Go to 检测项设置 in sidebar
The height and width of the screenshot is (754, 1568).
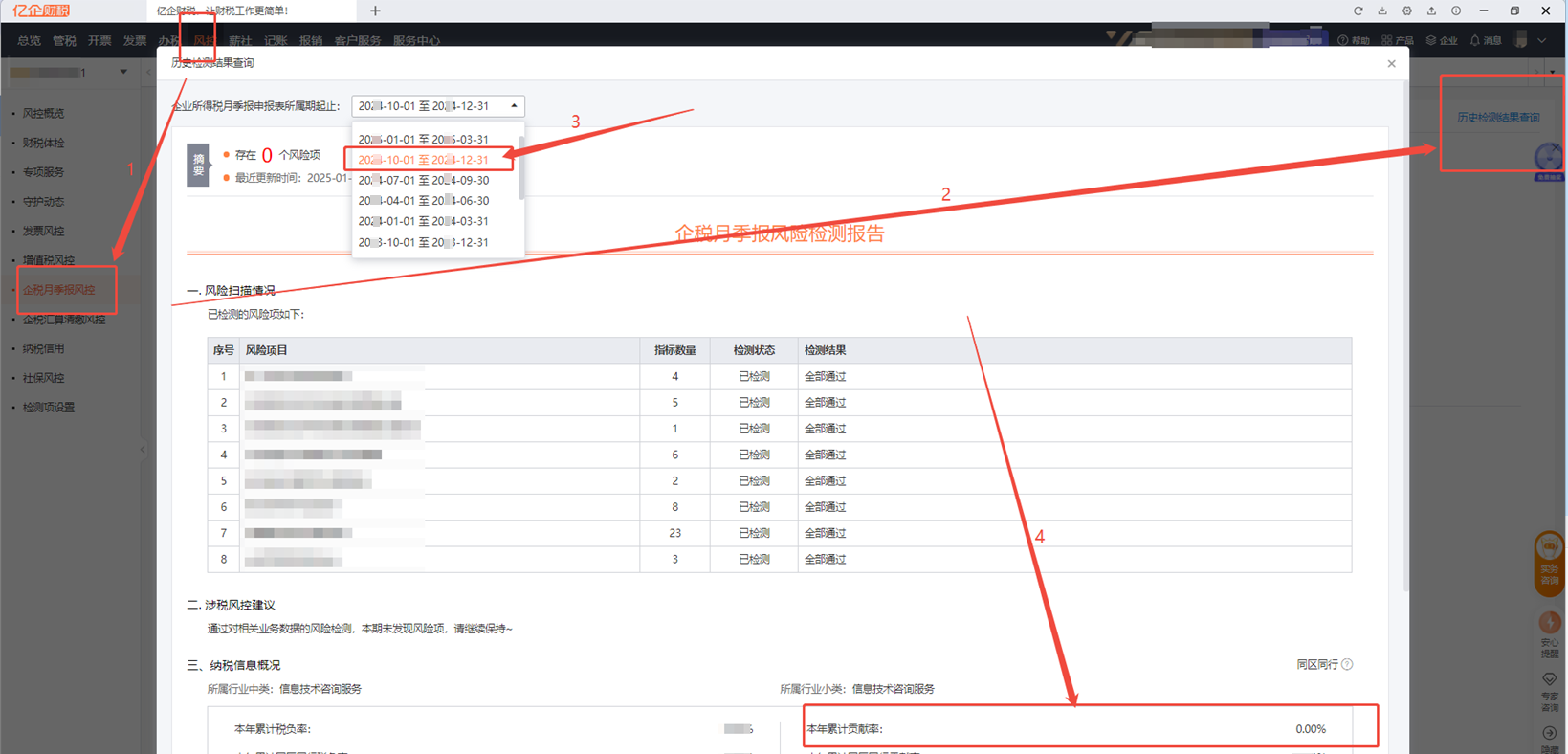click(49, 408)
